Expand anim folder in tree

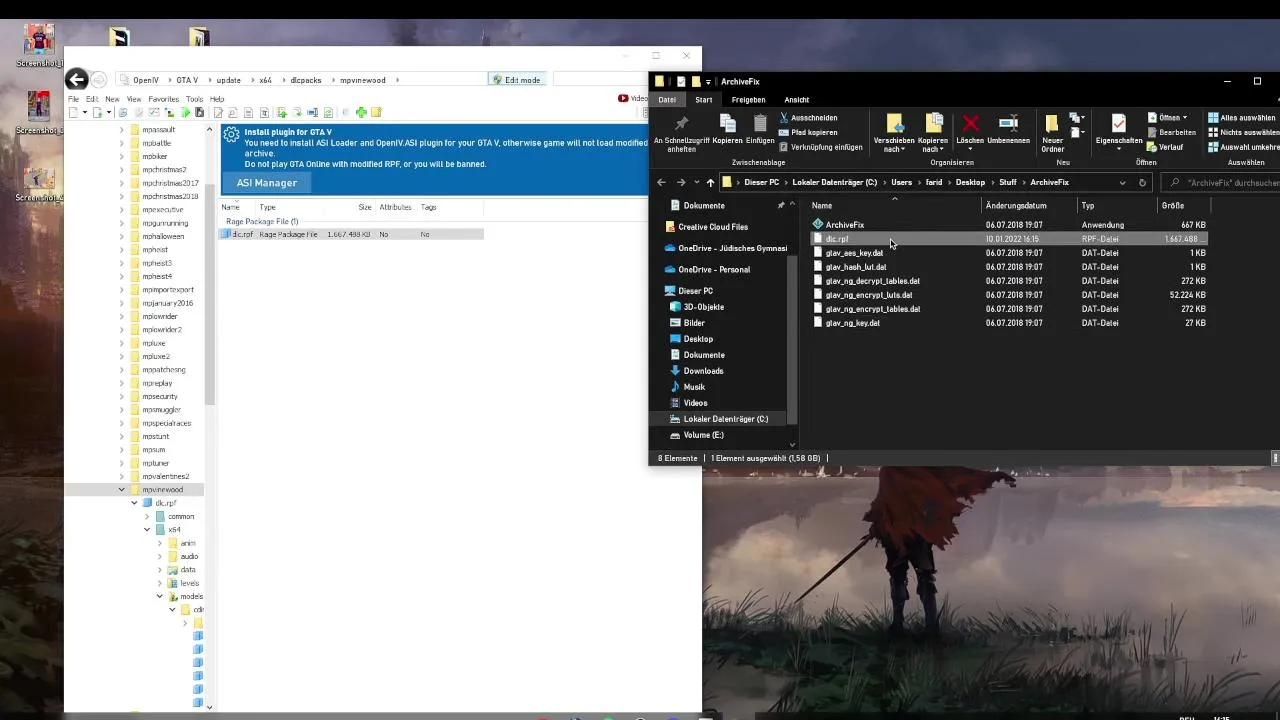click(160, 543)
